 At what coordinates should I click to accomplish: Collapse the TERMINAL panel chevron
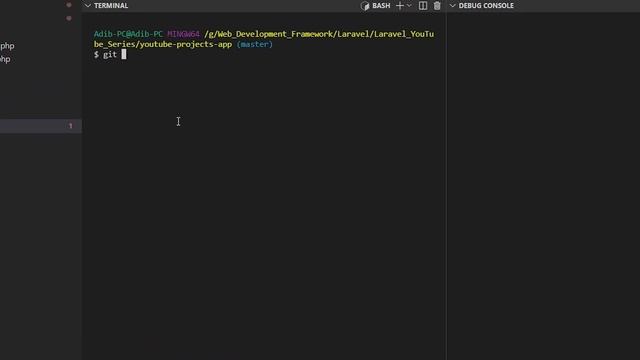[x=87, y=6]
